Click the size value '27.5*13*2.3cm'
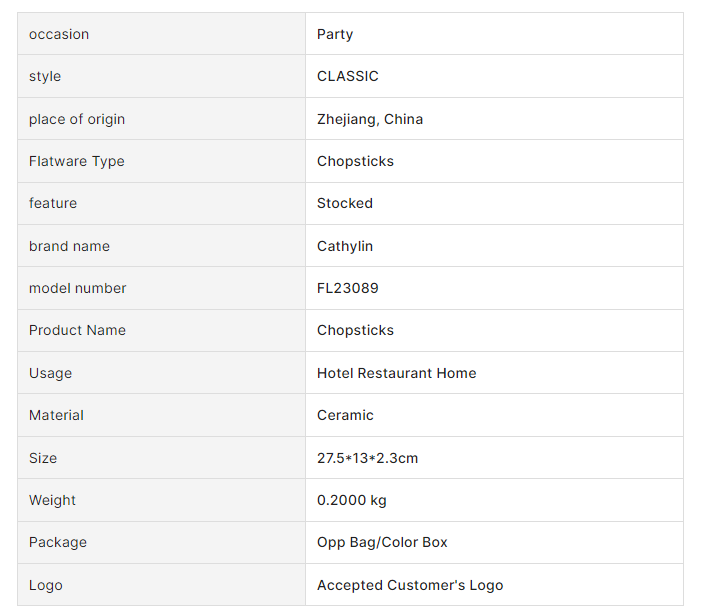Image resolution: width=709 pixels, height=615 pixels. [367, 458]
